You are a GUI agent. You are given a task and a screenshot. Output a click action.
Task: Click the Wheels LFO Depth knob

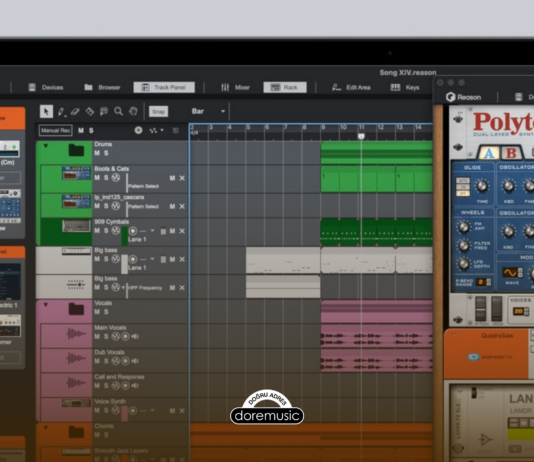[x=463, y=264]
